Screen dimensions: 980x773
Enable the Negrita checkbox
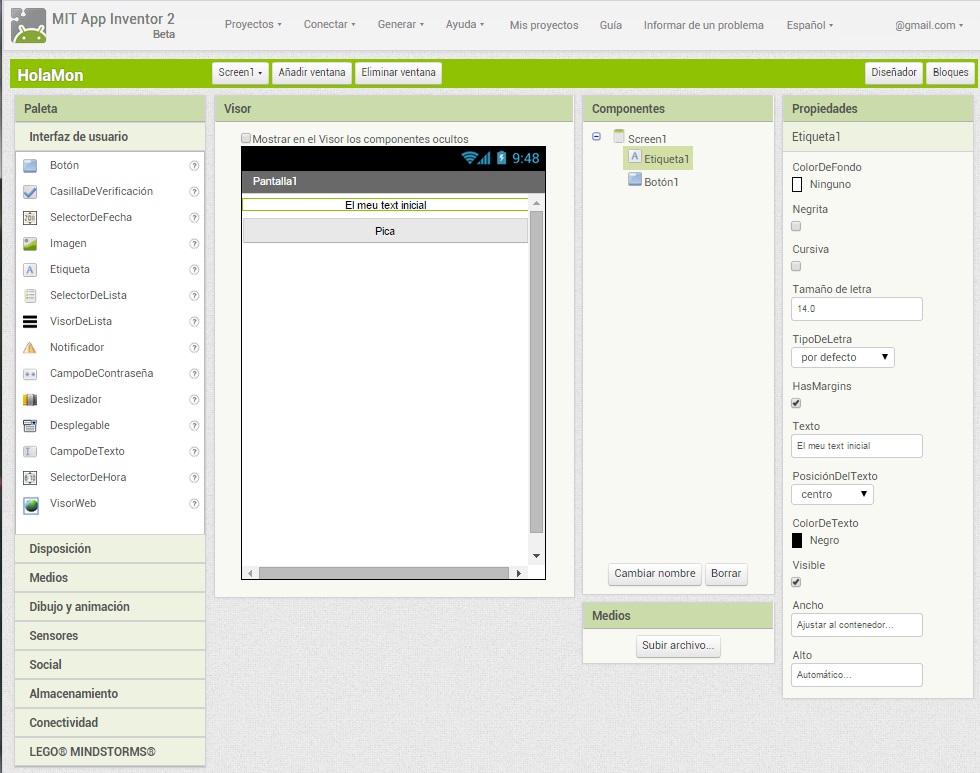[x=796, y=226]
